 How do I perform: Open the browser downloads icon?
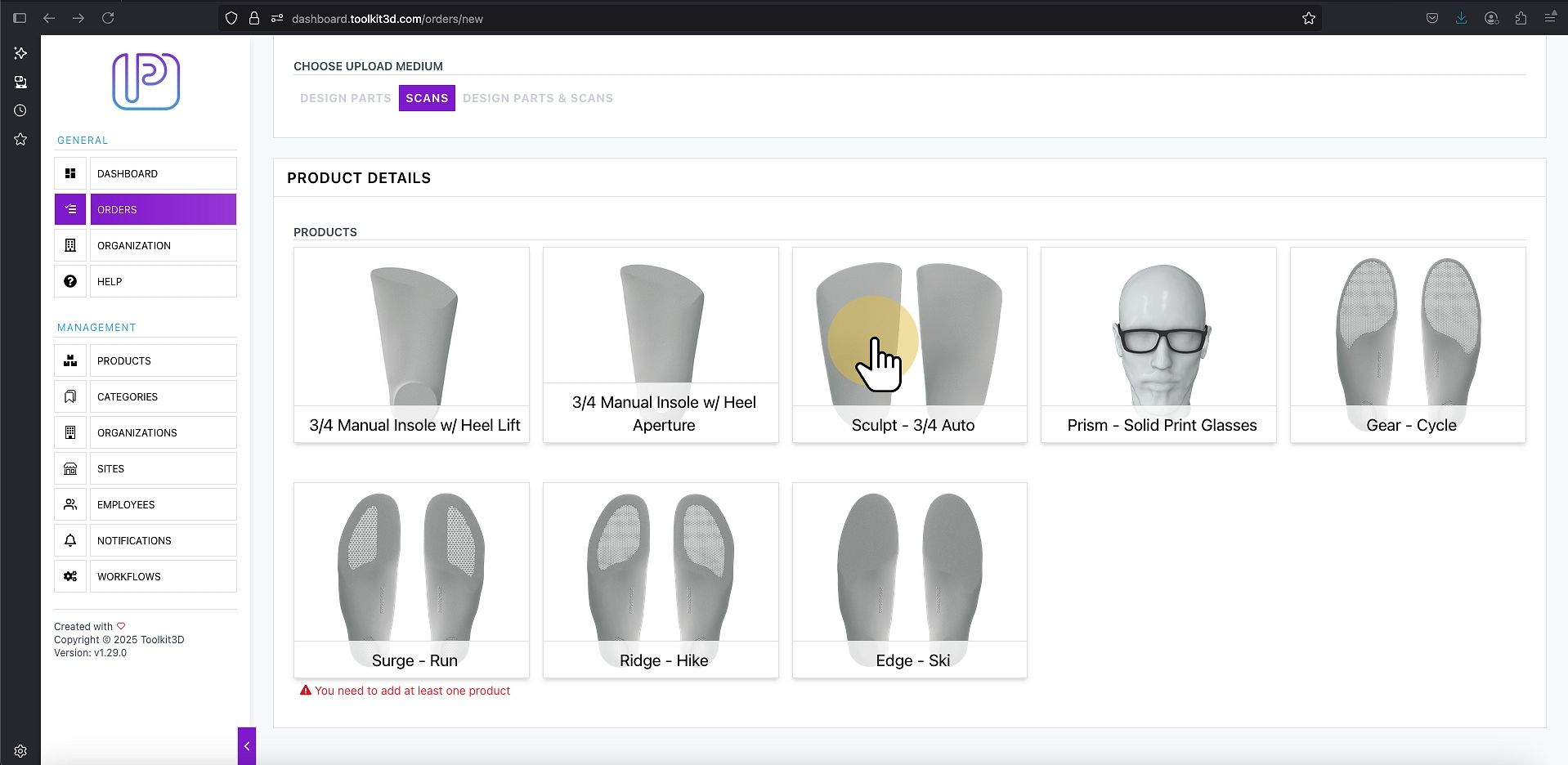click(x=1461, y=18)
